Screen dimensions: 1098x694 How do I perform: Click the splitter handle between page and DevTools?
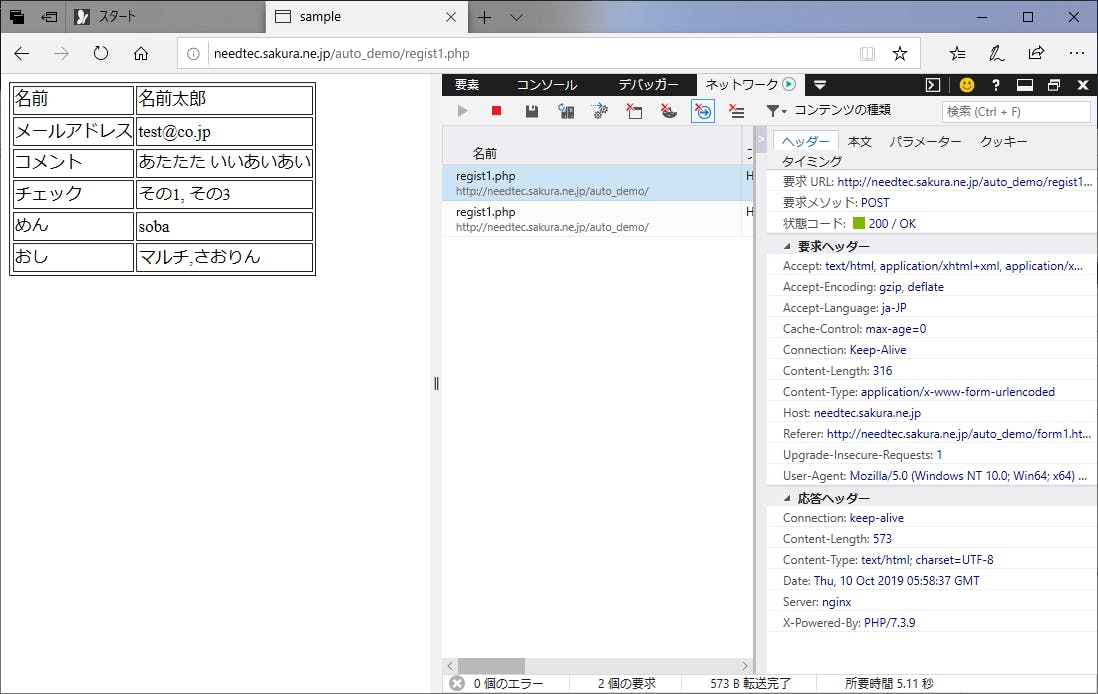pos(436,383)
